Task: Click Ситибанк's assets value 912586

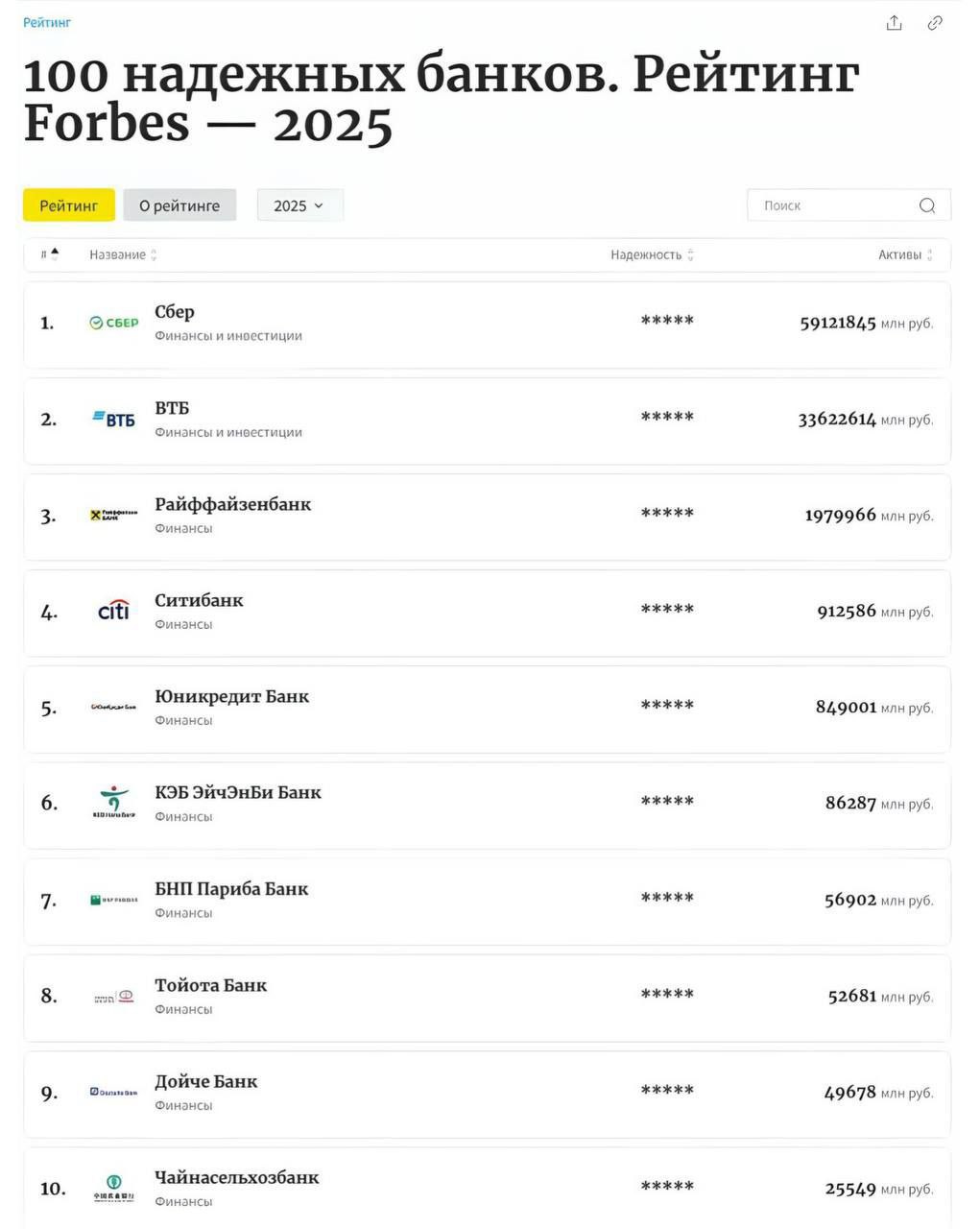Action: pos(847,612)
